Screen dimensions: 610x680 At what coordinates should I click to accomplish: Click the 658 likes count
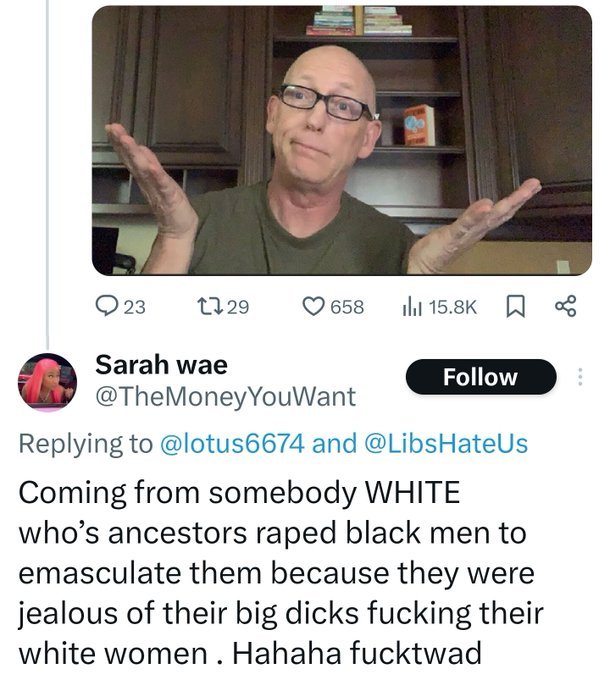347,307
